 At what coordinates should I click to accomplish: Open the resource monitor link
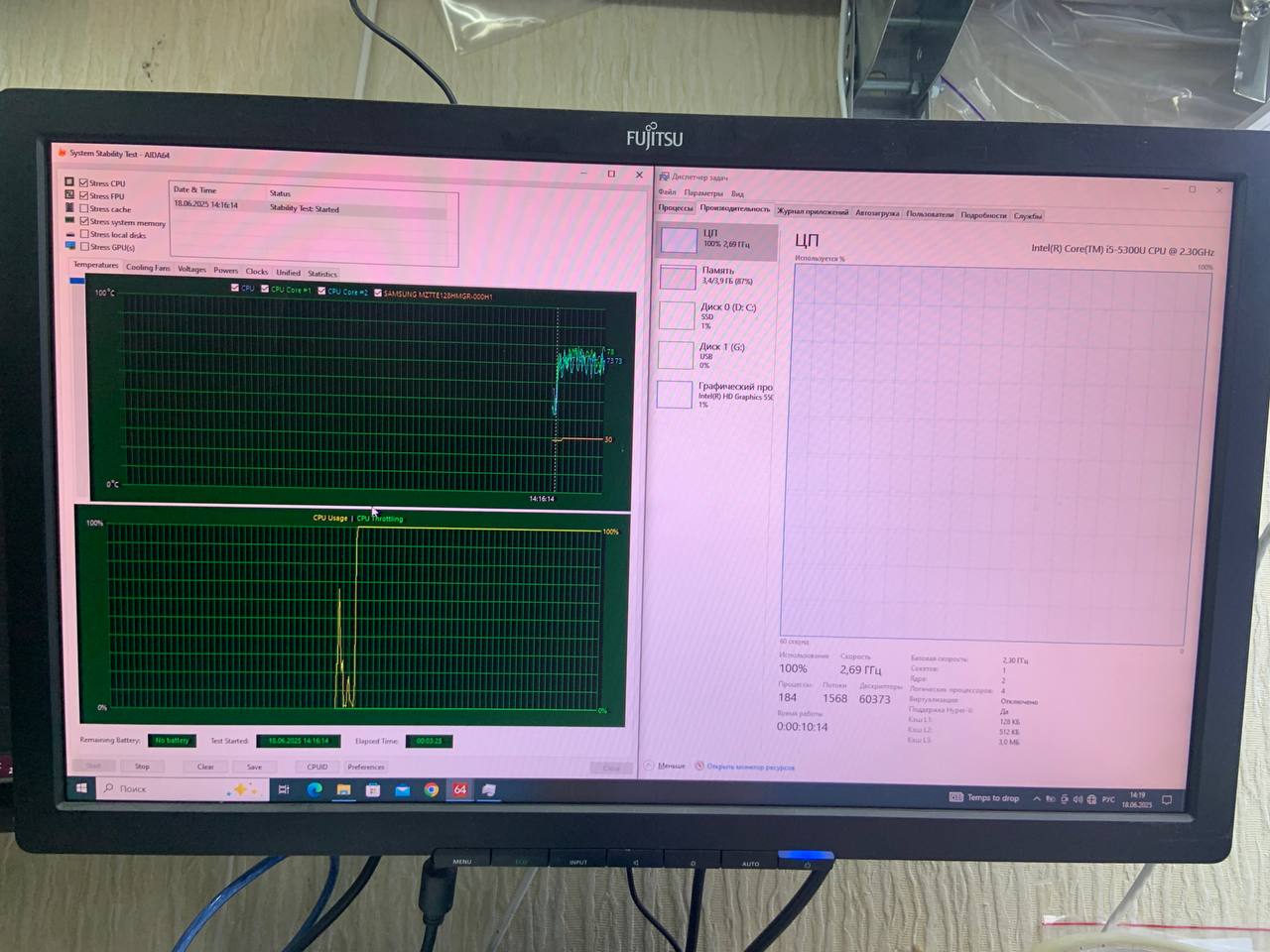[749, 767]
